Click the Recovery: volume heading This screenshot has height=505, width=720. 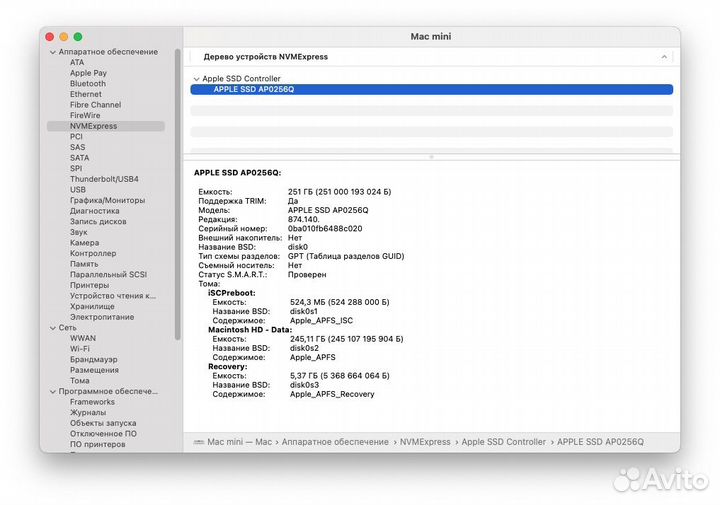pyautogui.click(x=228, y=366)
